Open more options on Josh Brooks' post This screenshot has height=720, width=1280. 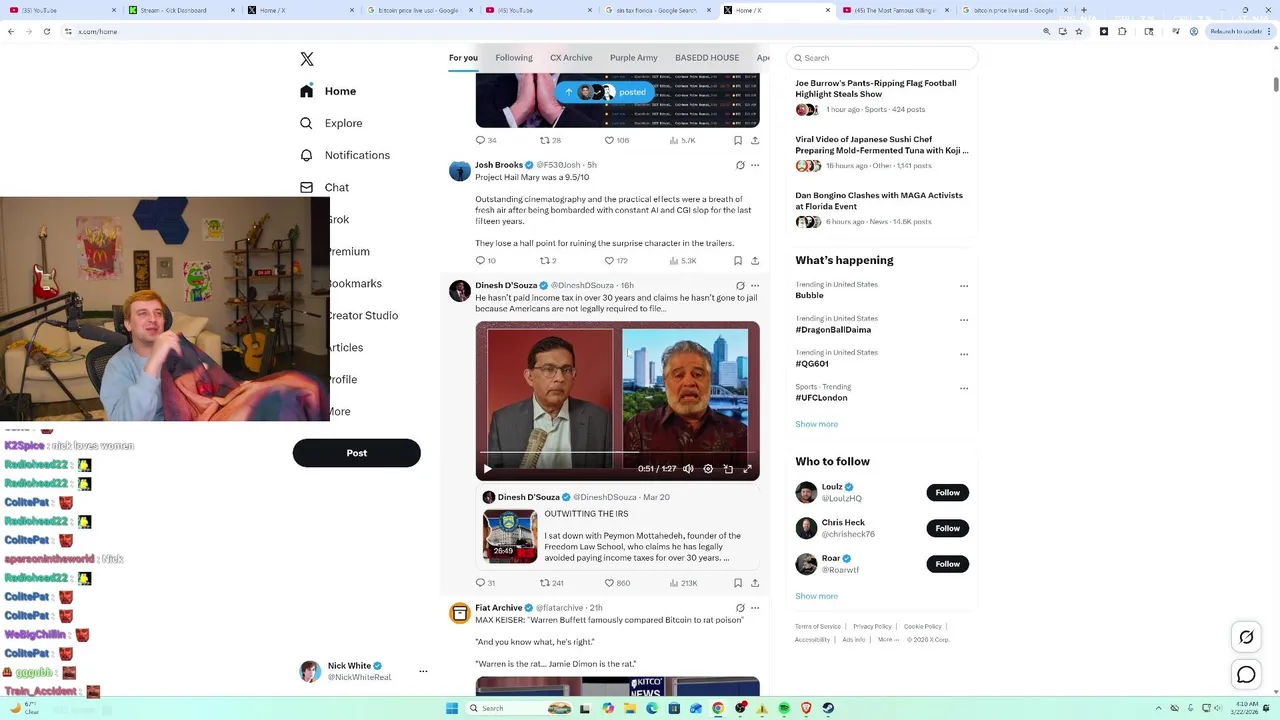(755, 165)
